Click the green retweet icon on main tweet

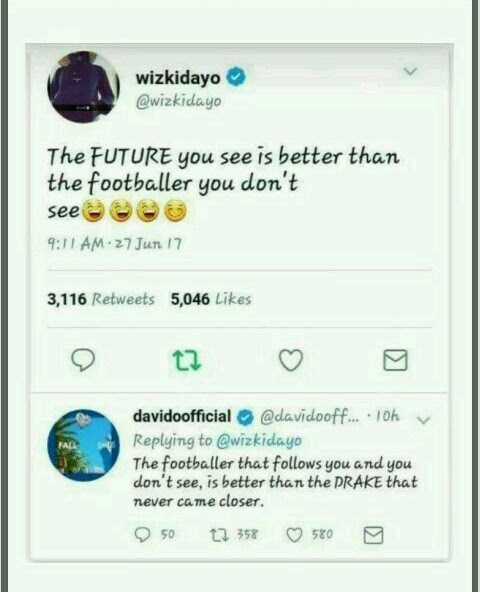point(187,360)
